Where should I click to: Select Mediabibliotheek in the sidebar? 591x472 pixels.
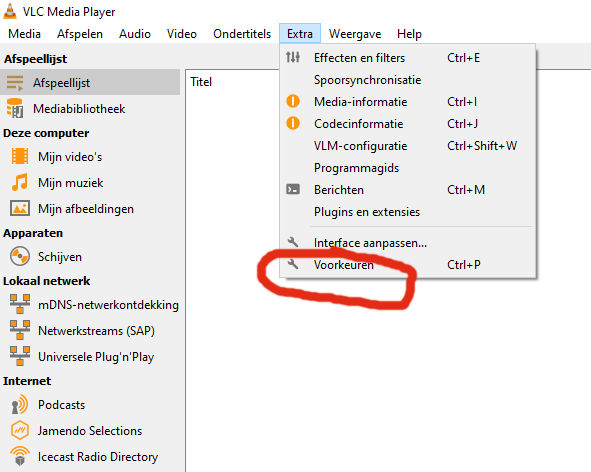[90, 109]
